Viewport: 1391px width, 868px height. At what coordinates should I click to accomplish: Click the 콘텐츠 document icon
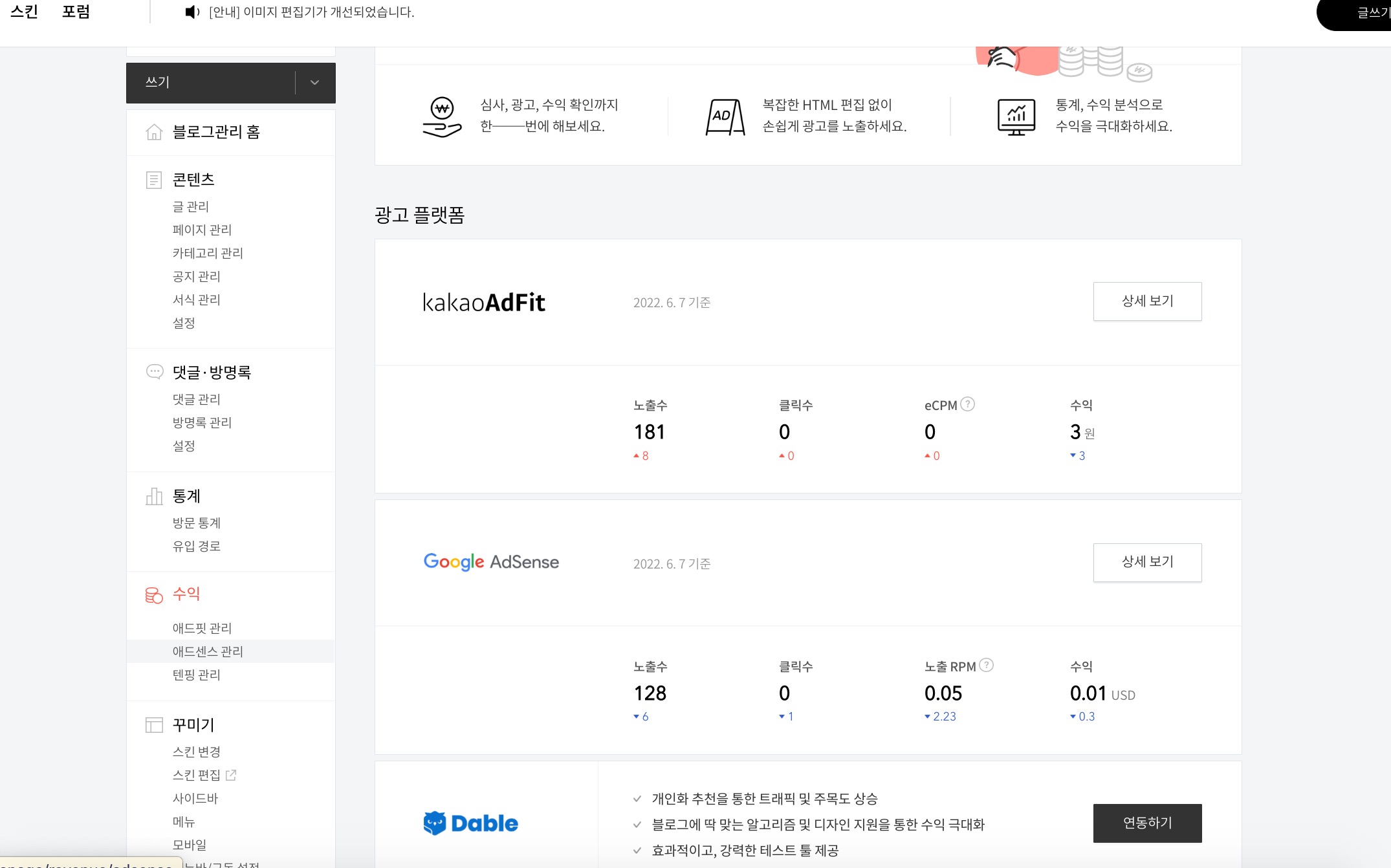pos(154,180)
